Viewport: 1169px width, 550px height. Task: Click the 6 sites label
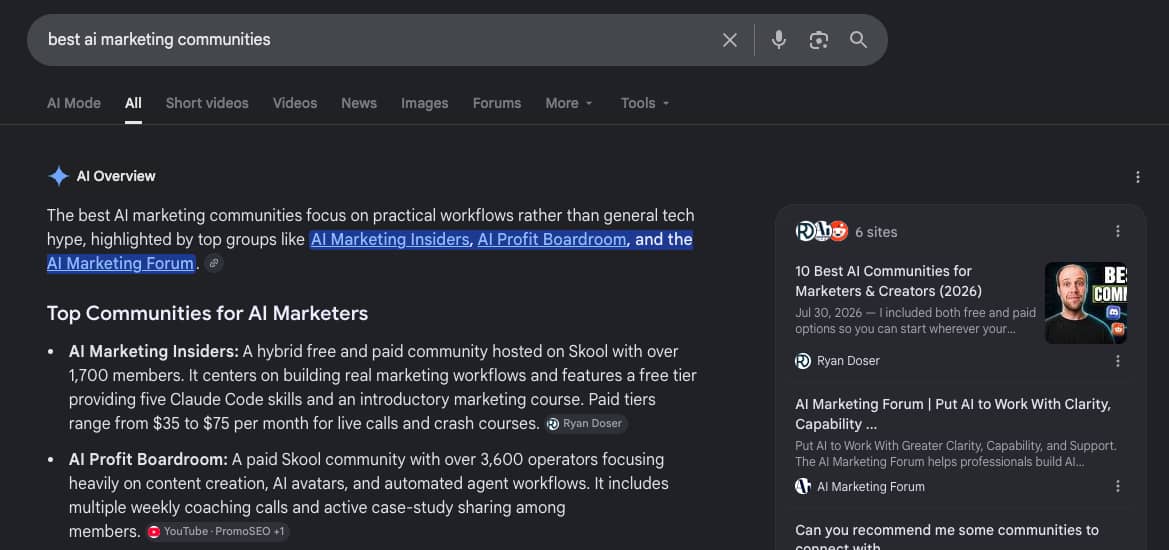point(876,232)
